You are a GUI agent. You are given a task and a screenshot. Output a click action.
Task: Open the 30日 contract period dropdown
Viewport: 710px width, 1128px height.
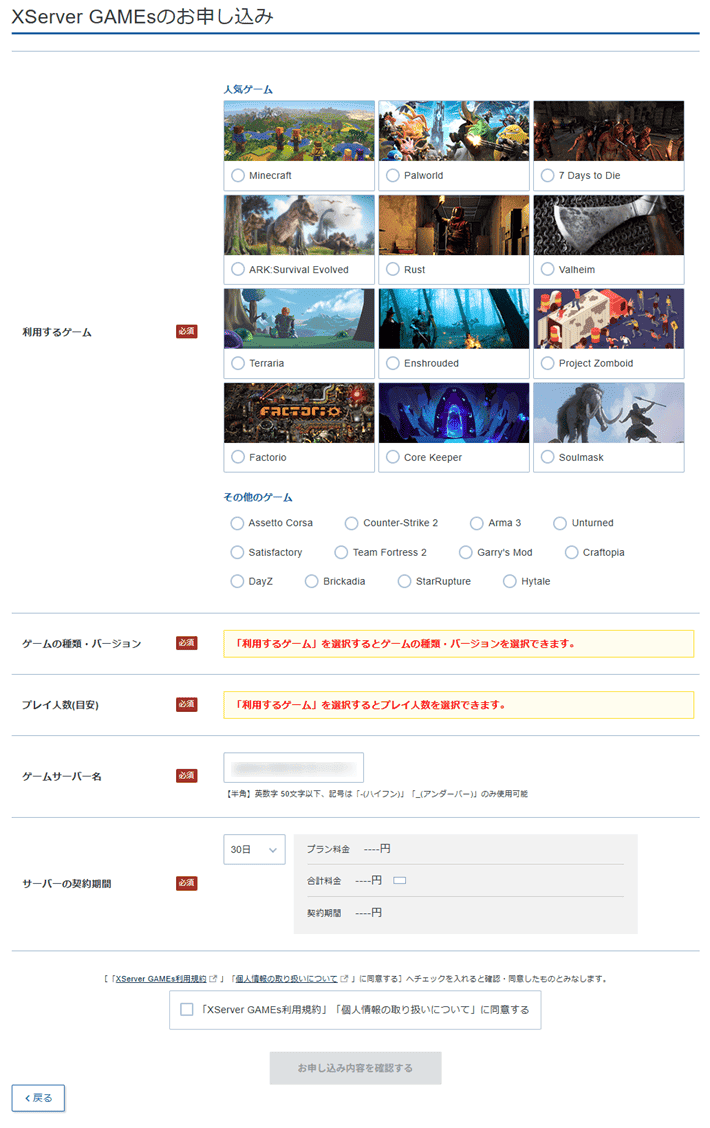pyautogui.click(x=254, y=850)
